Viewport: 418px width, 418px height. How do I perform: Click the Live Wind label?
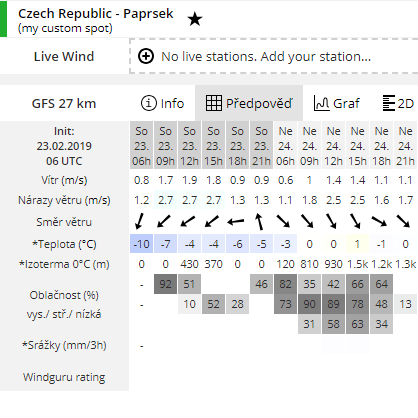[x=64, y=56]
